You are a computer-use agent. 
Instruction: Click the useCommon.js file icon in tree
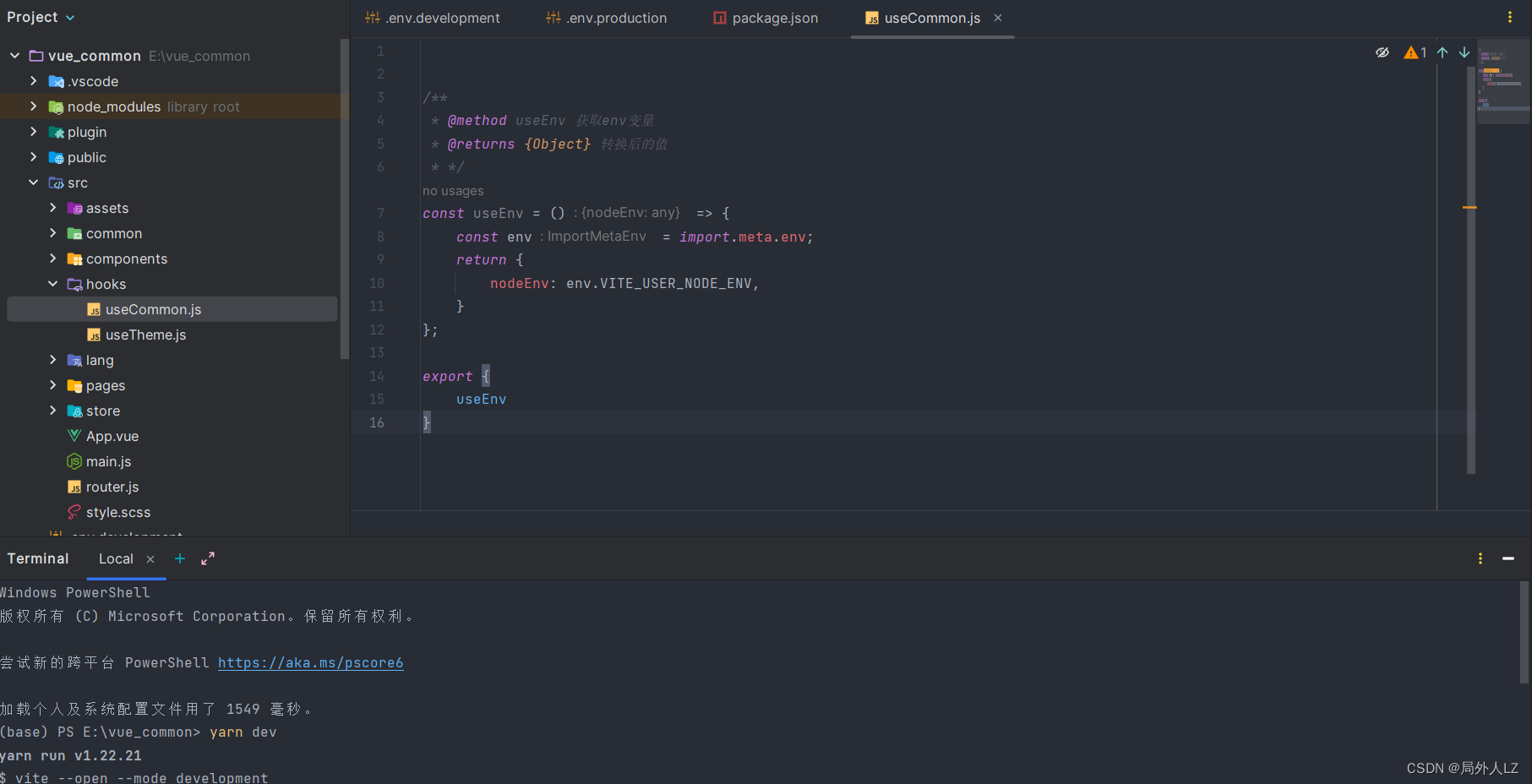pyautogui.click(x=94, y=310)
